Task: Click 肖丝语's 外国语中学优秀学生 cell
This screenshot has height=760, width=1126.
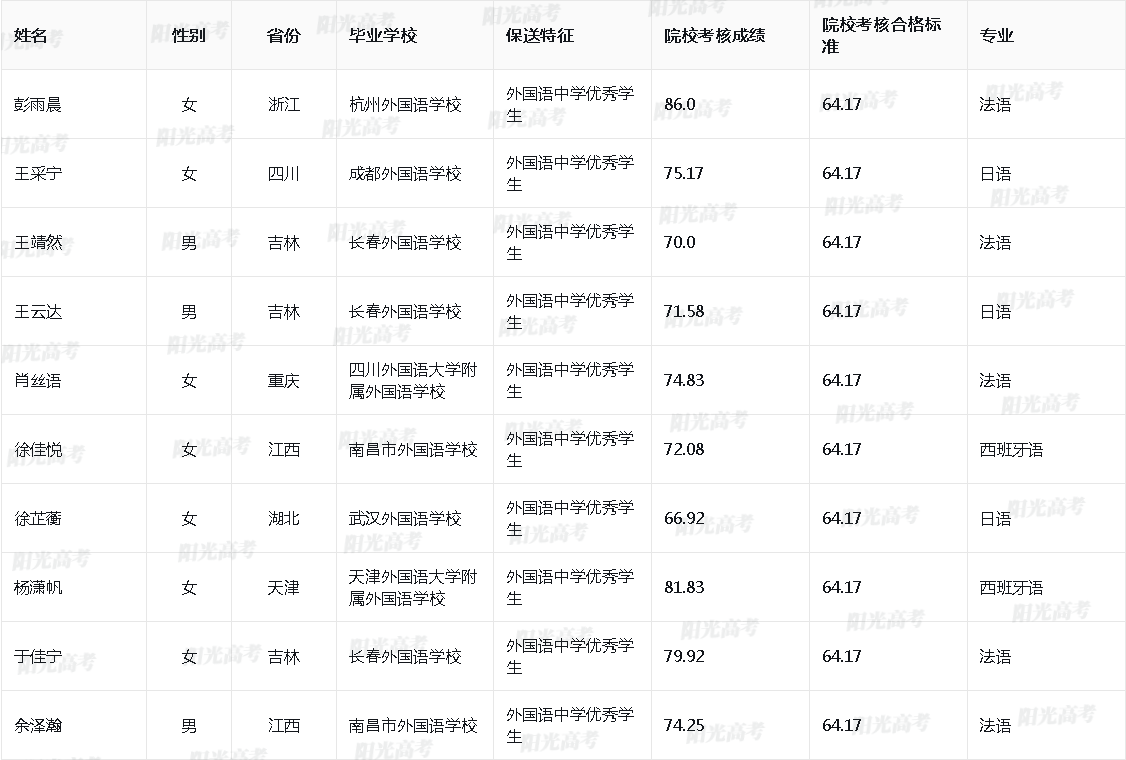Action: pyautogui.click(x=570, y=380)
